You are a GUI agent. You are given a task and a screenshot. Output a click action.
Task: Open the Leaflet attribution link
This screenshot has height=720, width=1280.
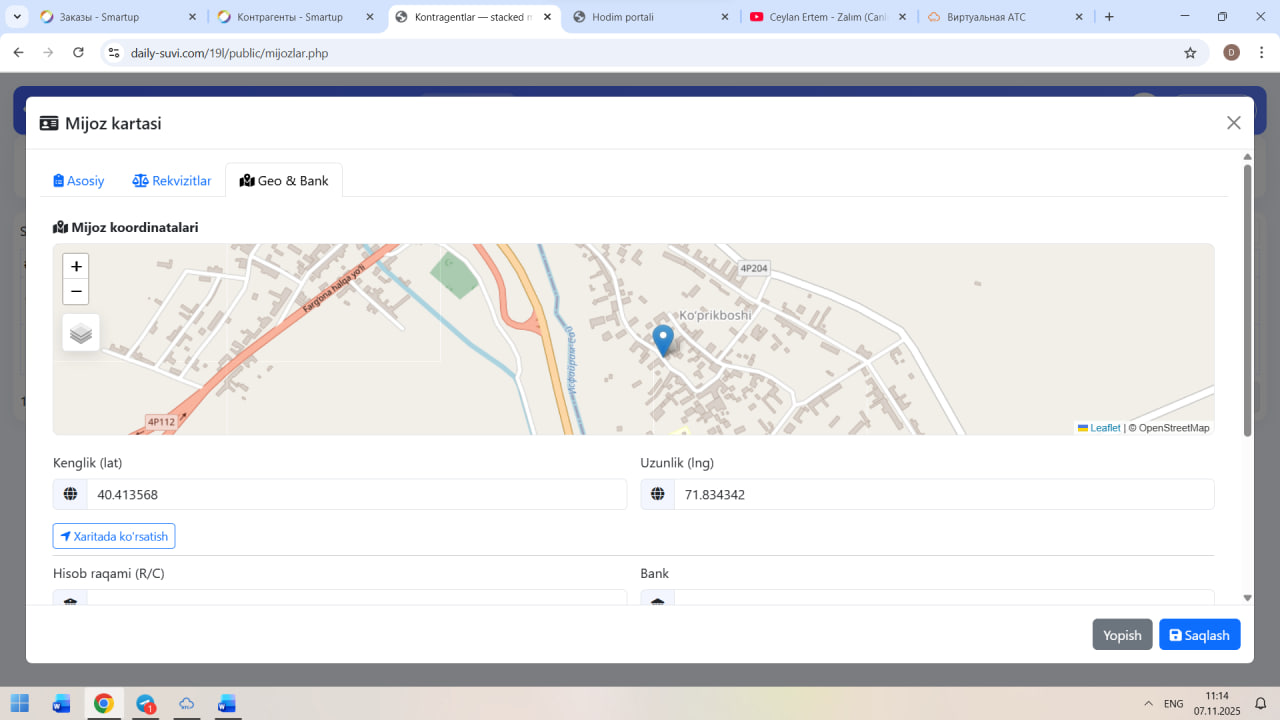[x=1104, y=428]
